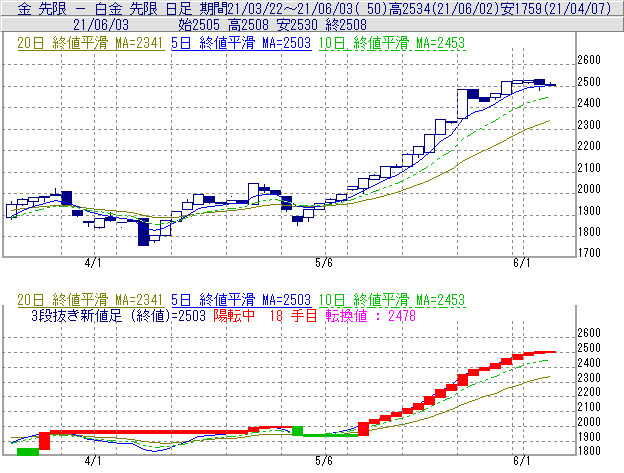Screen dimensions: 624x473
Task: Click the 2000 axis value on candlestick chart
Action: click(x=589, y=189)
